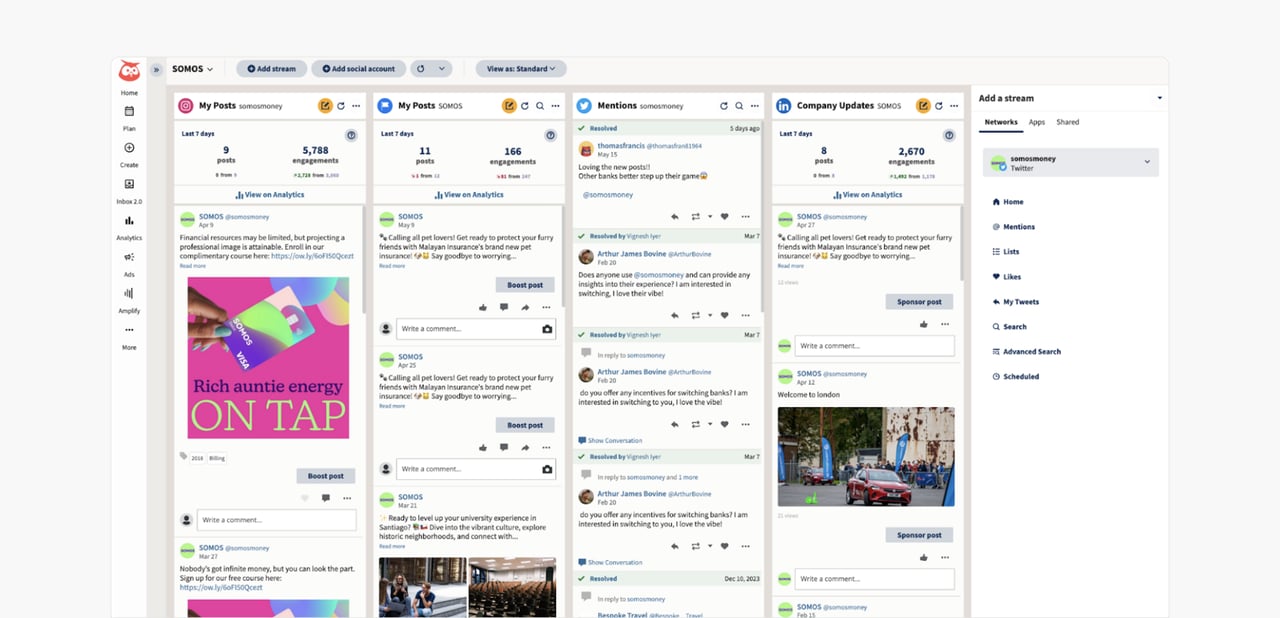The width and height of the screenshot is (1280, 618).
Task: Switch to the Shared tab in Add a stream
Action: click(x=1068, y=121)
